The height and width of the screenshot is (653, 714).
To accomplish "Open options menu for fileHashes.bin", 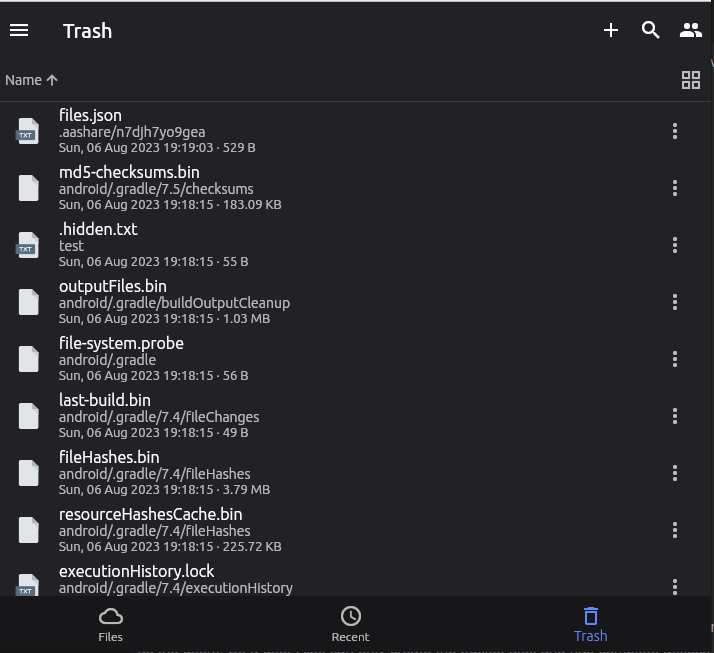I will coord(674,473).
